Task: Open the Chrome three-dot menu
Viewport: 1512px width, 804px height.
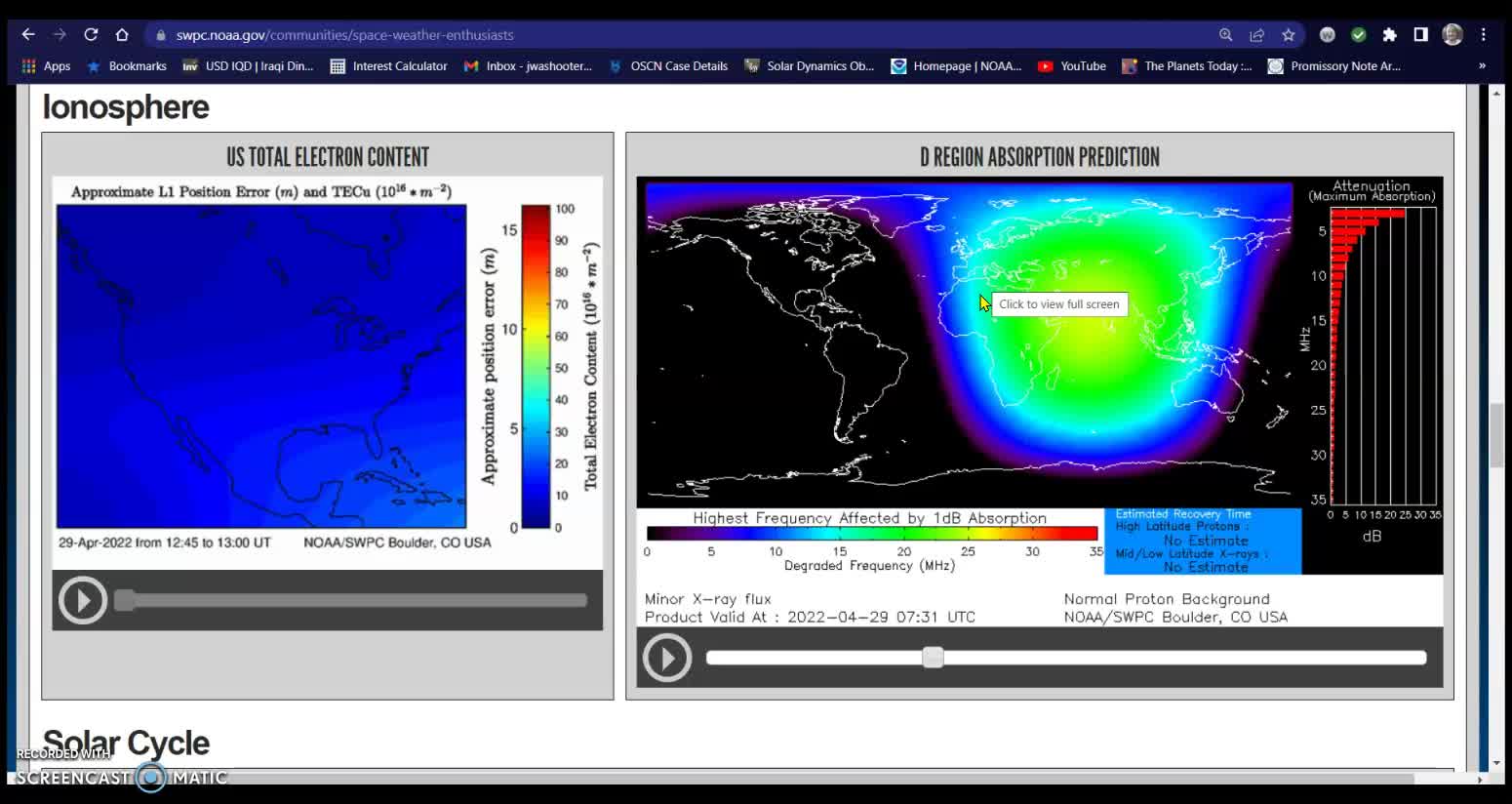Action: coord(1484,35)
